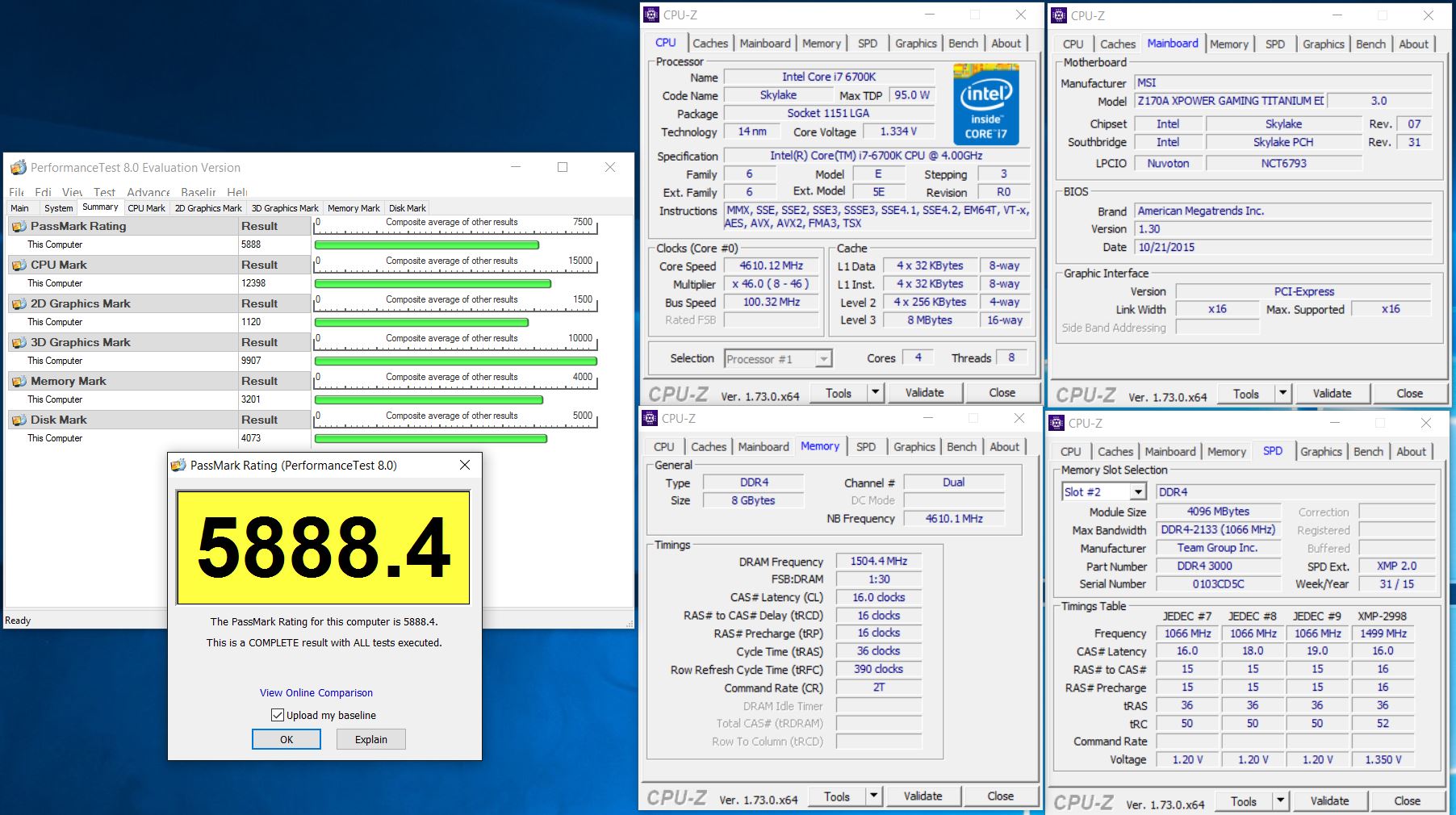Click the CAS# Latency 16.0 clocks value
The image size is (1456, 815).
pyautogui.click(x=879, y=597)
